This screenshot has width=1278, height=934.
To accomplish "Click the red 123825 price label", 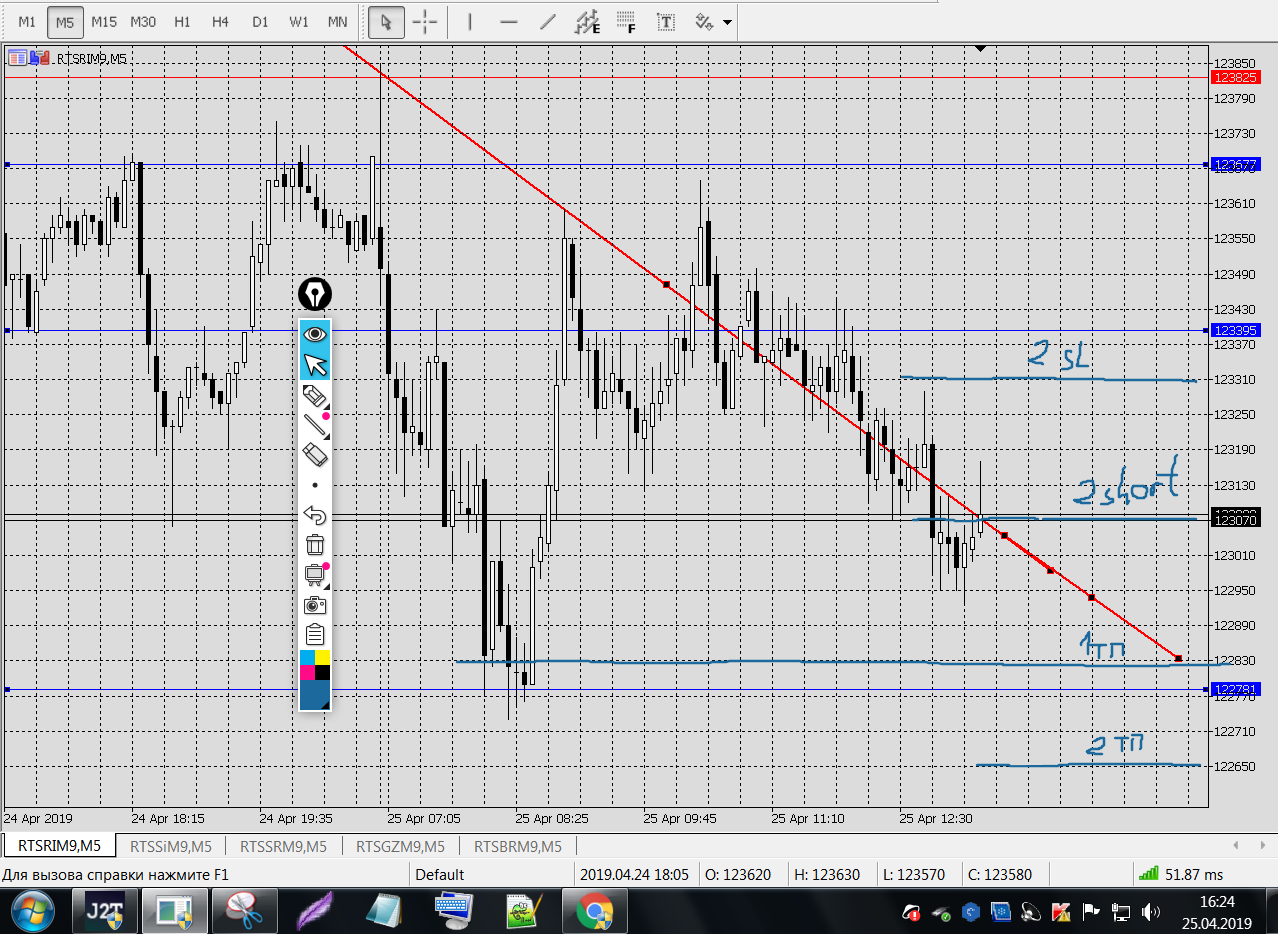I will pyautogui.click(x=1234, y=77).
